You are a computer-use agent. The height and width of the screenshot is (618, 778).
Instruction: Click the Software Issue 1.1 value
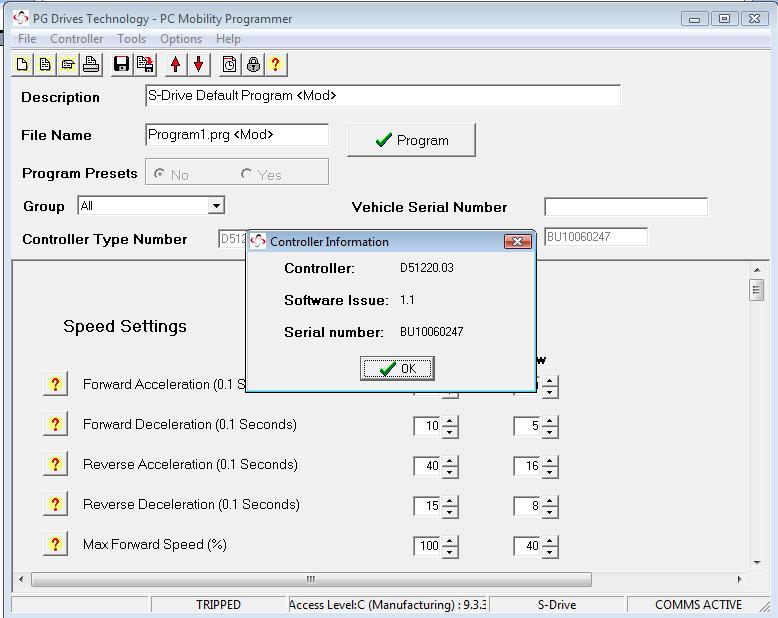click(x=407, y=300)
